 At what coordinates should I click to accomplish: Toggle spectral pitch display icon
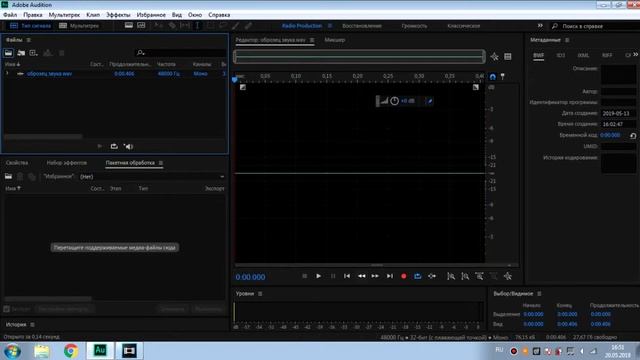coord(141,25)
